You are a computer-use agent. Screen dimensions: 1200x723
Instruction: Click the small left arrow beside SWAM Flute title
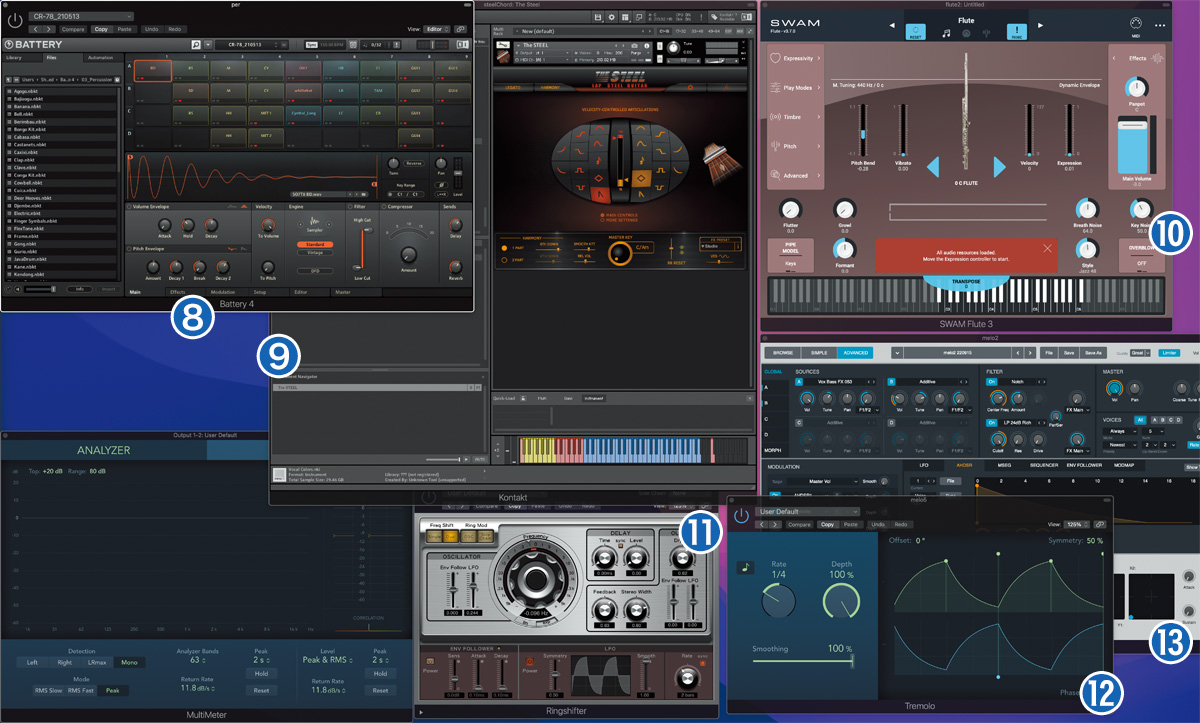(x=892, y=25)
